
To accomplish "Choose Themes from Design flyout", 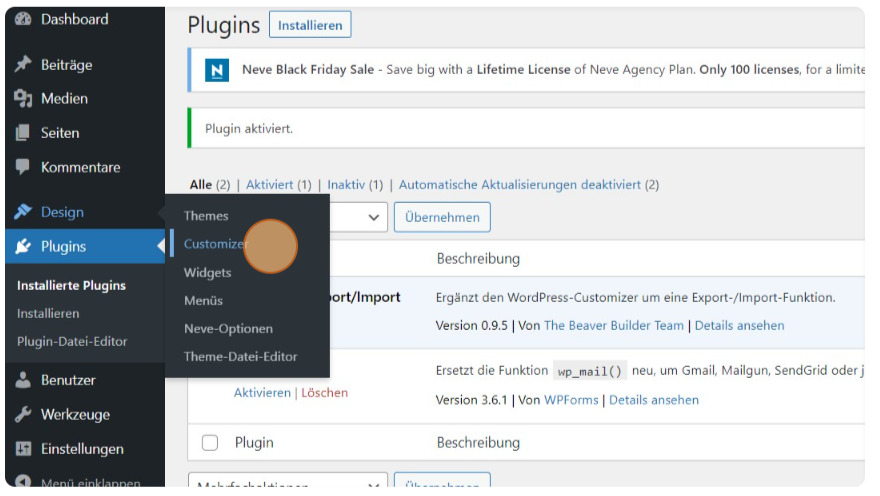I will [206, 216].
